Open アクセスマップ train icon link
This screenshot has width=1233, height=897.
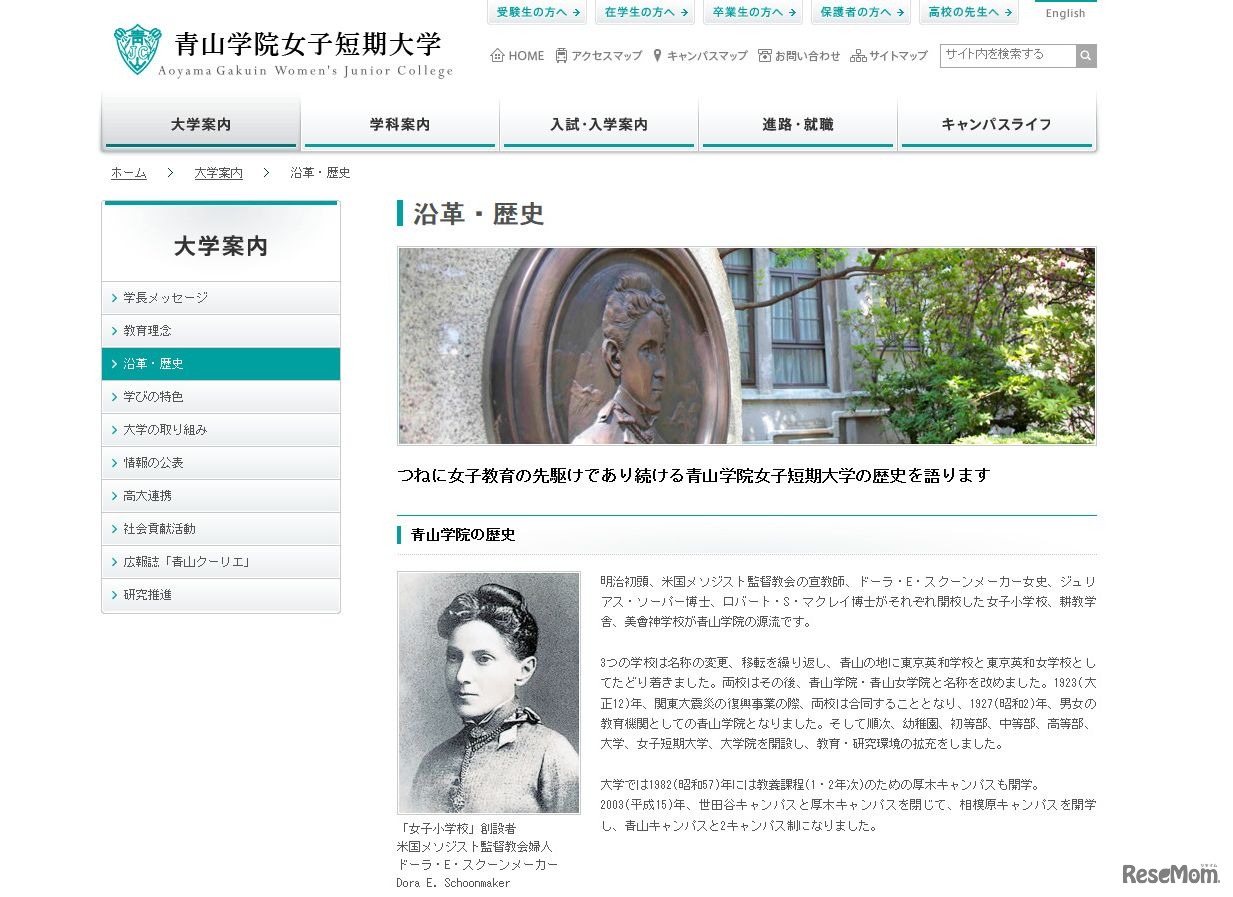tap(561, 55)
